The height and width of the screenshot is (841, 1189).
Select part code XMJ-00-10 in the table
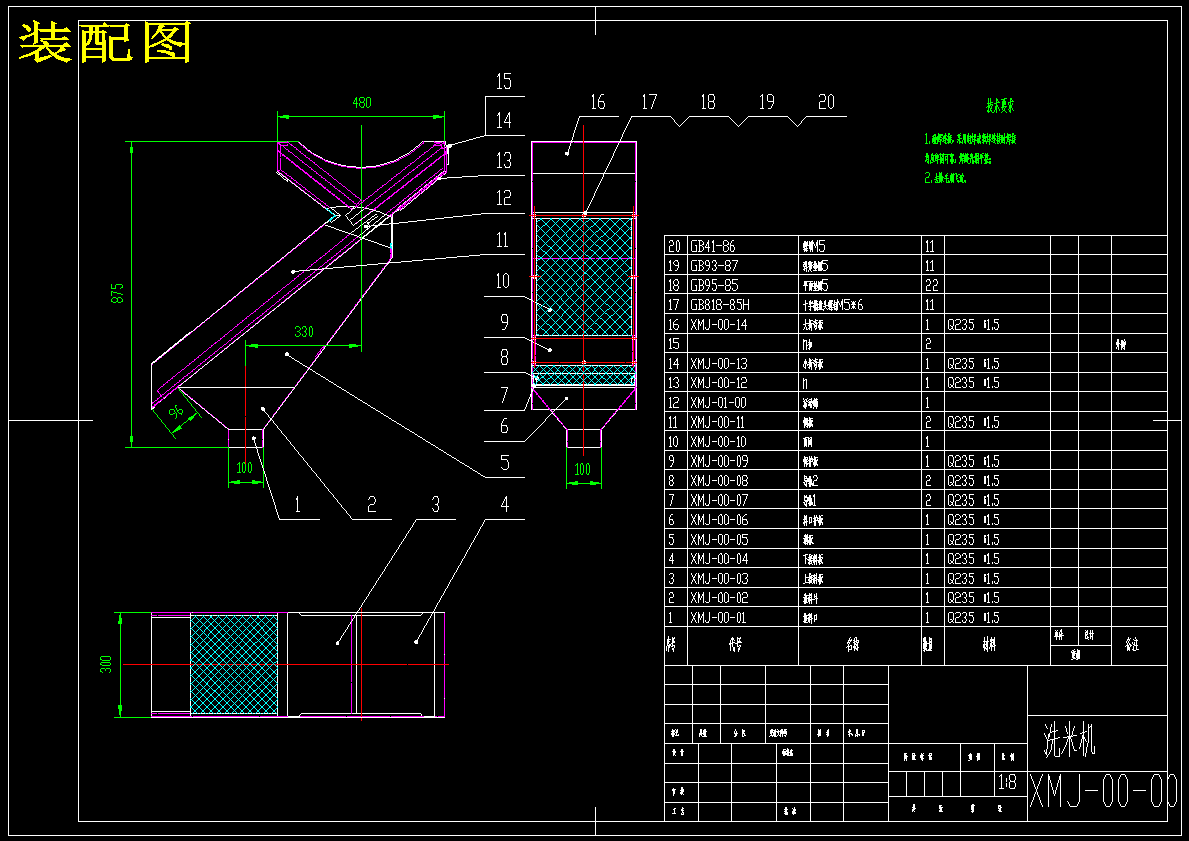[x=718, y=442]
